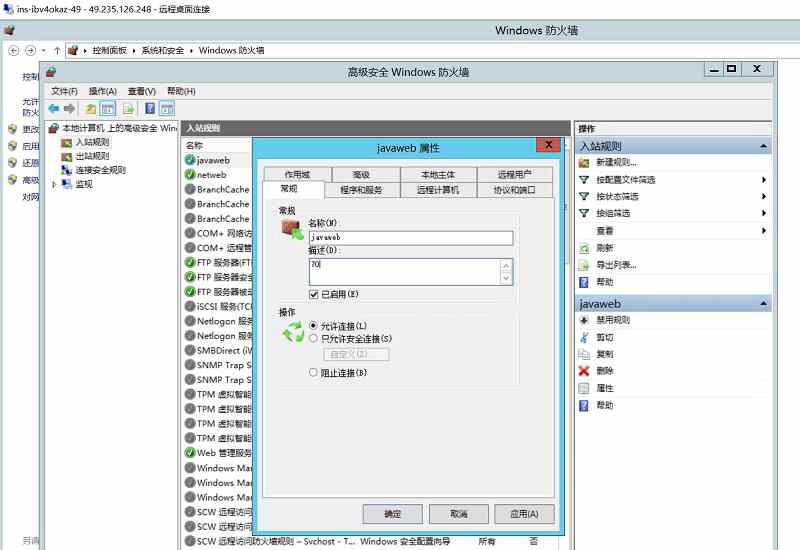Click the up-folder toolbar icon

click(91, 109)
